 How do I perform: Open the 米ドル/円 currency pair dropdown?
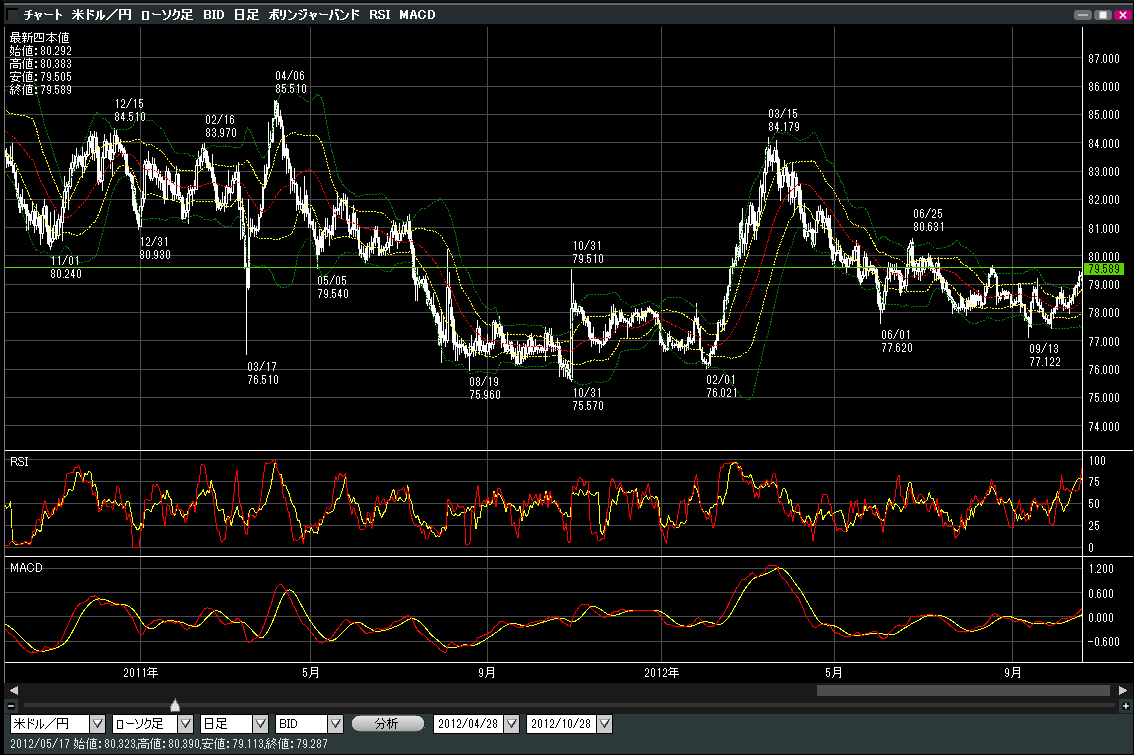click(x=97, y=723)
